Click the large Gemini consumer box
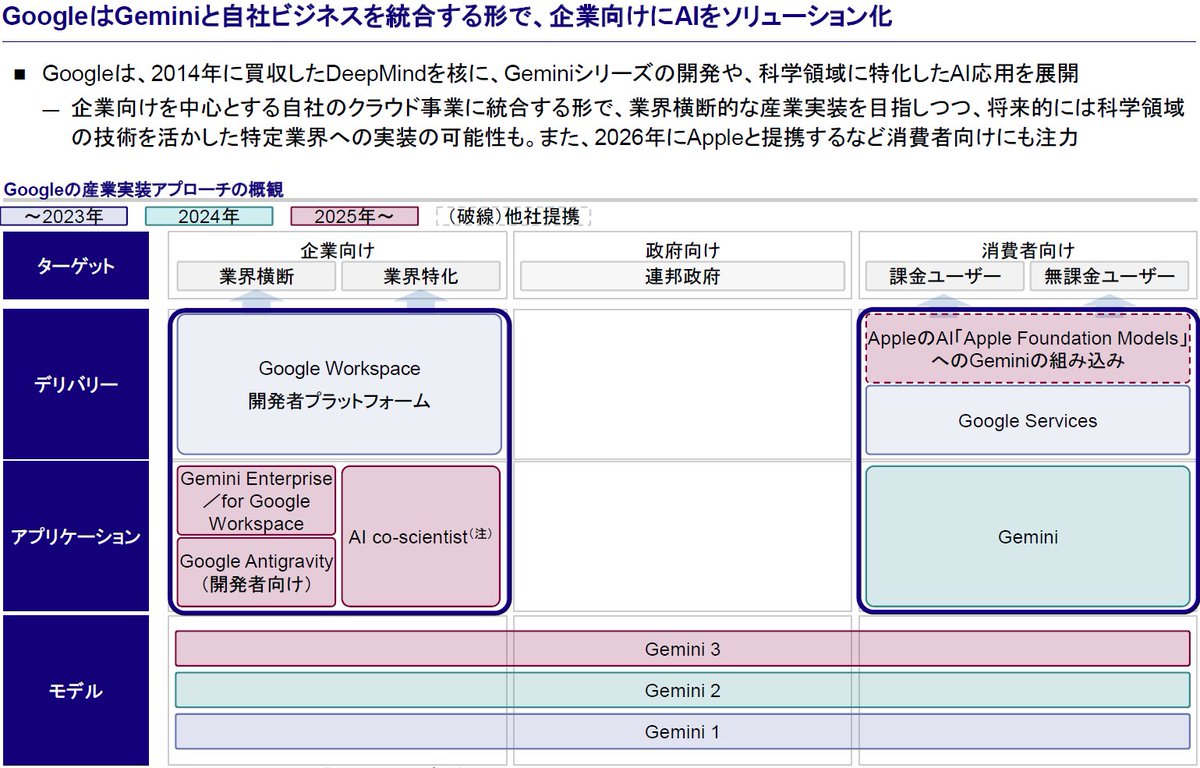Viewport: 1200px width, 768px height. point(1027,537)
